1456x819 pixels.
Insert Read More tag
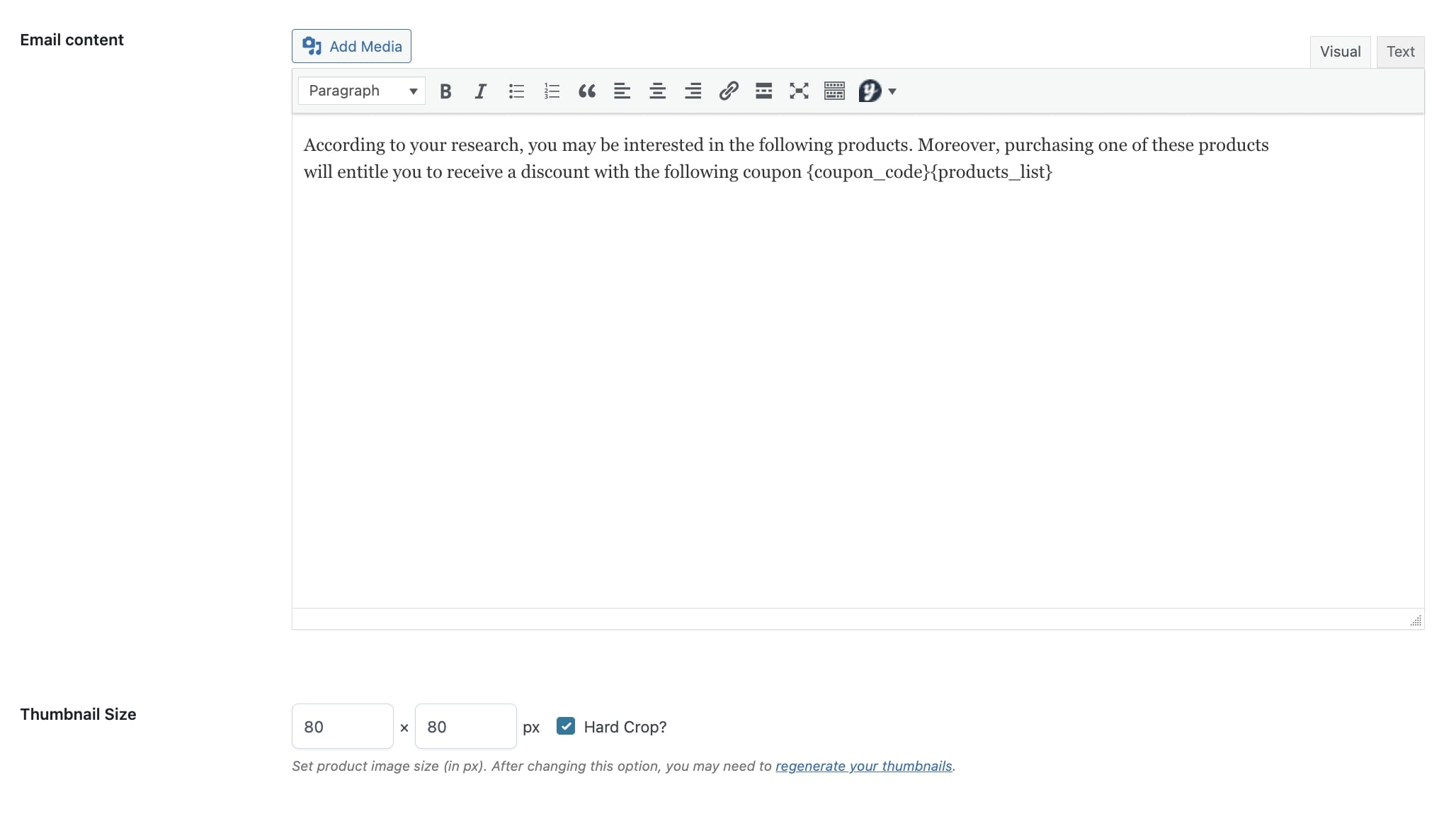[x=764, y=91]
